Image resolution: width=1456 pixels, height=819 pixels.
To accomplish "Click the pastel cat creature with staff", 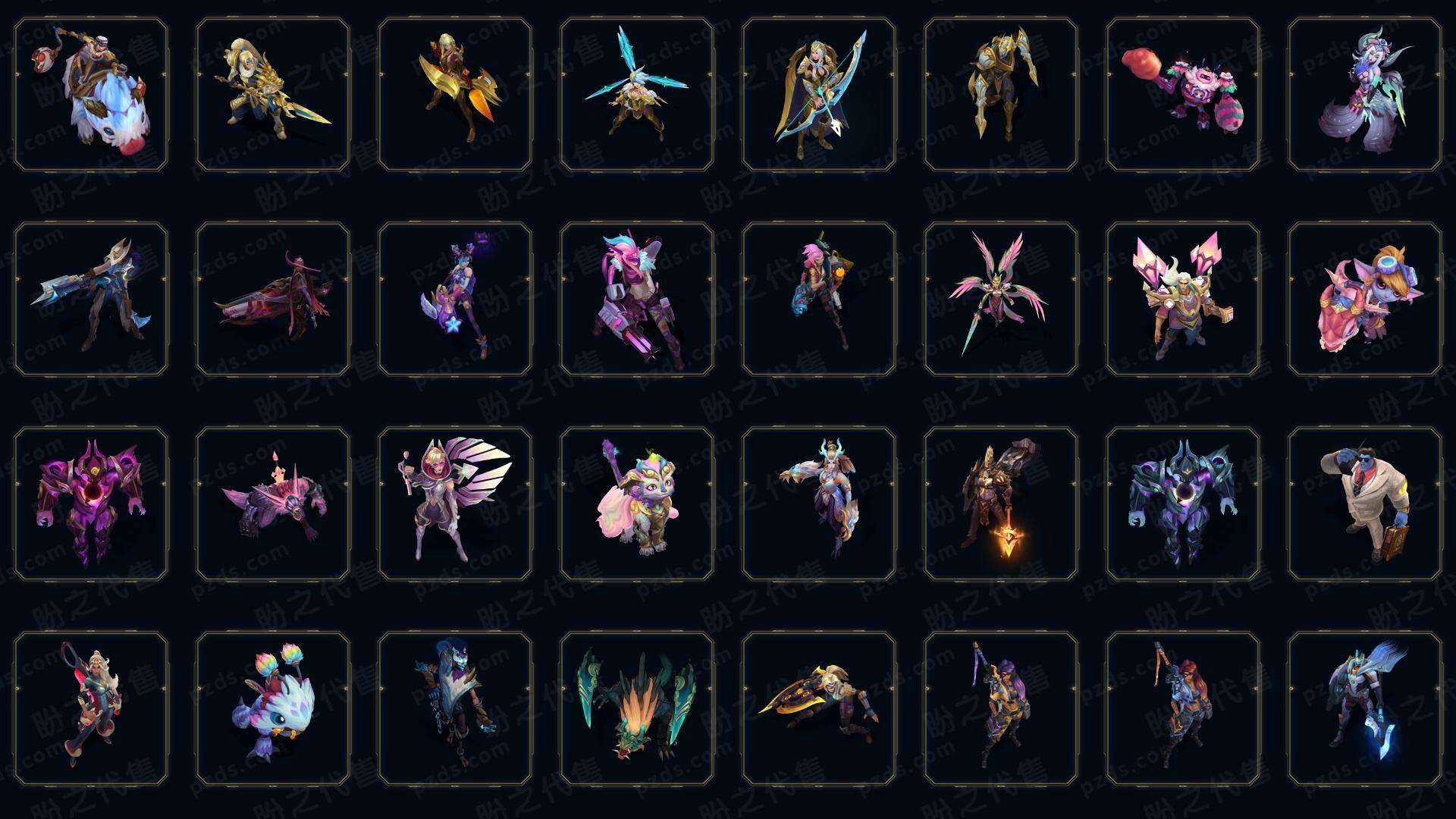I will [637, 504].
